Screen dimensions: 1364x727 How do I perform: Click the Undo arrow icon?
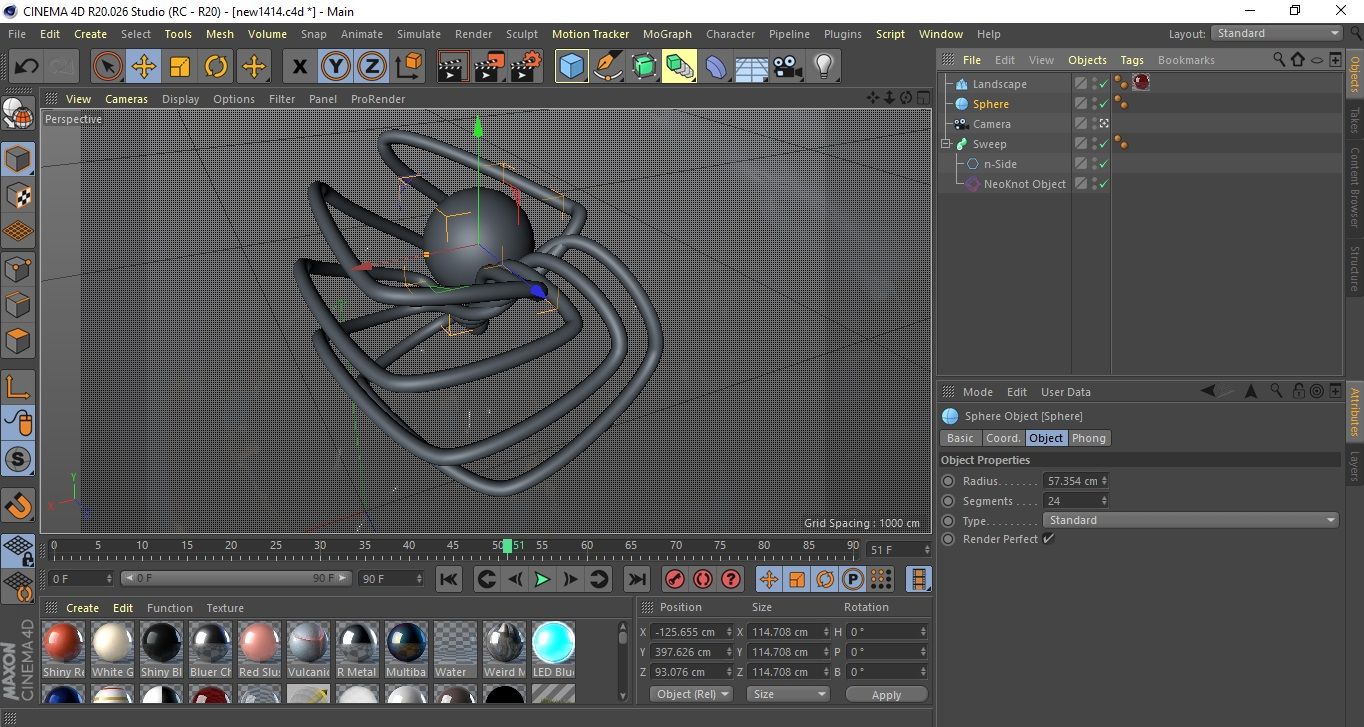click(x=27, y=67)
